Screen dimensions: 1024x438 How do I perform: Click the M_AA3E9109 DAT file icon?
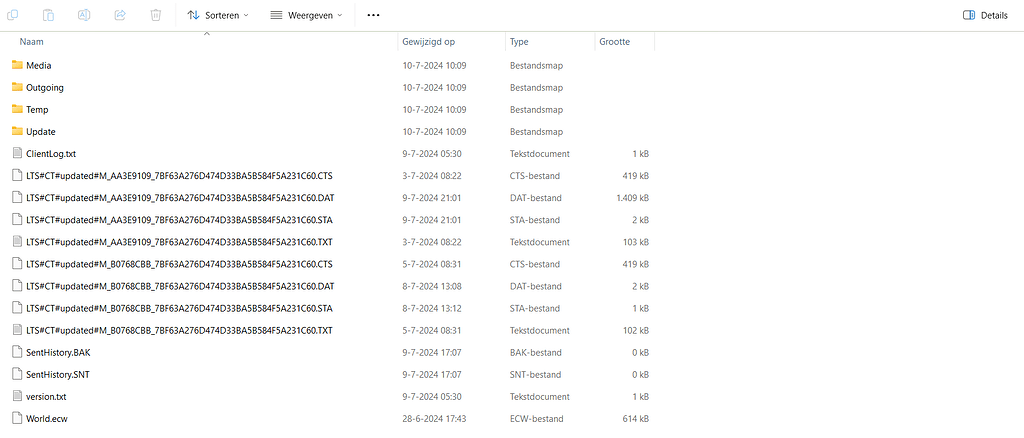click(18, 197)
